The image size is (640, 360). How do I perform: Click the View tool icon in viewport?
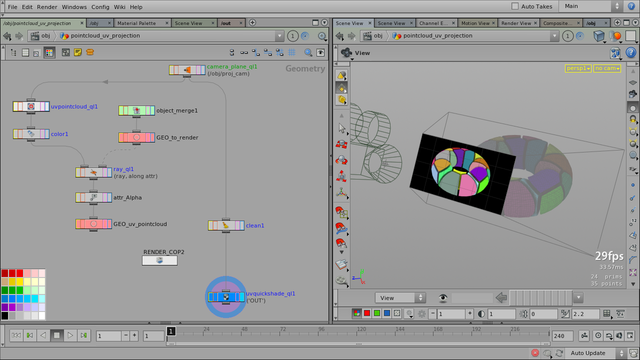point(347,53)
